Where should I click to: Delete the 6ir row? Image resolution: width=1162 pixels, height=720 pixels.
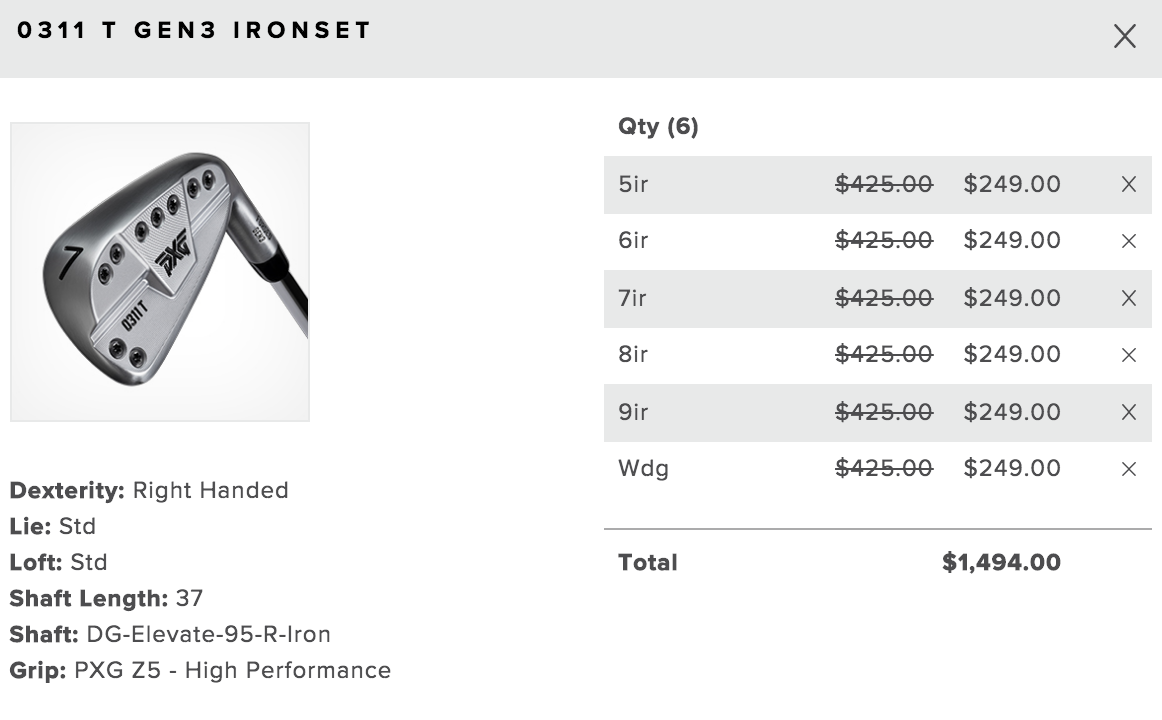point(1129,241)
